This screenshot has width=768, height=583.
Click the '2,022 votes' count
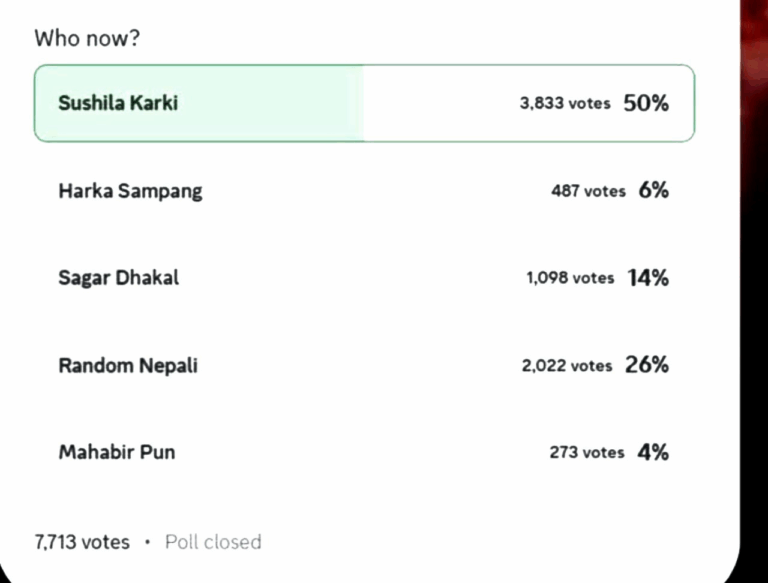pos(566,366)
